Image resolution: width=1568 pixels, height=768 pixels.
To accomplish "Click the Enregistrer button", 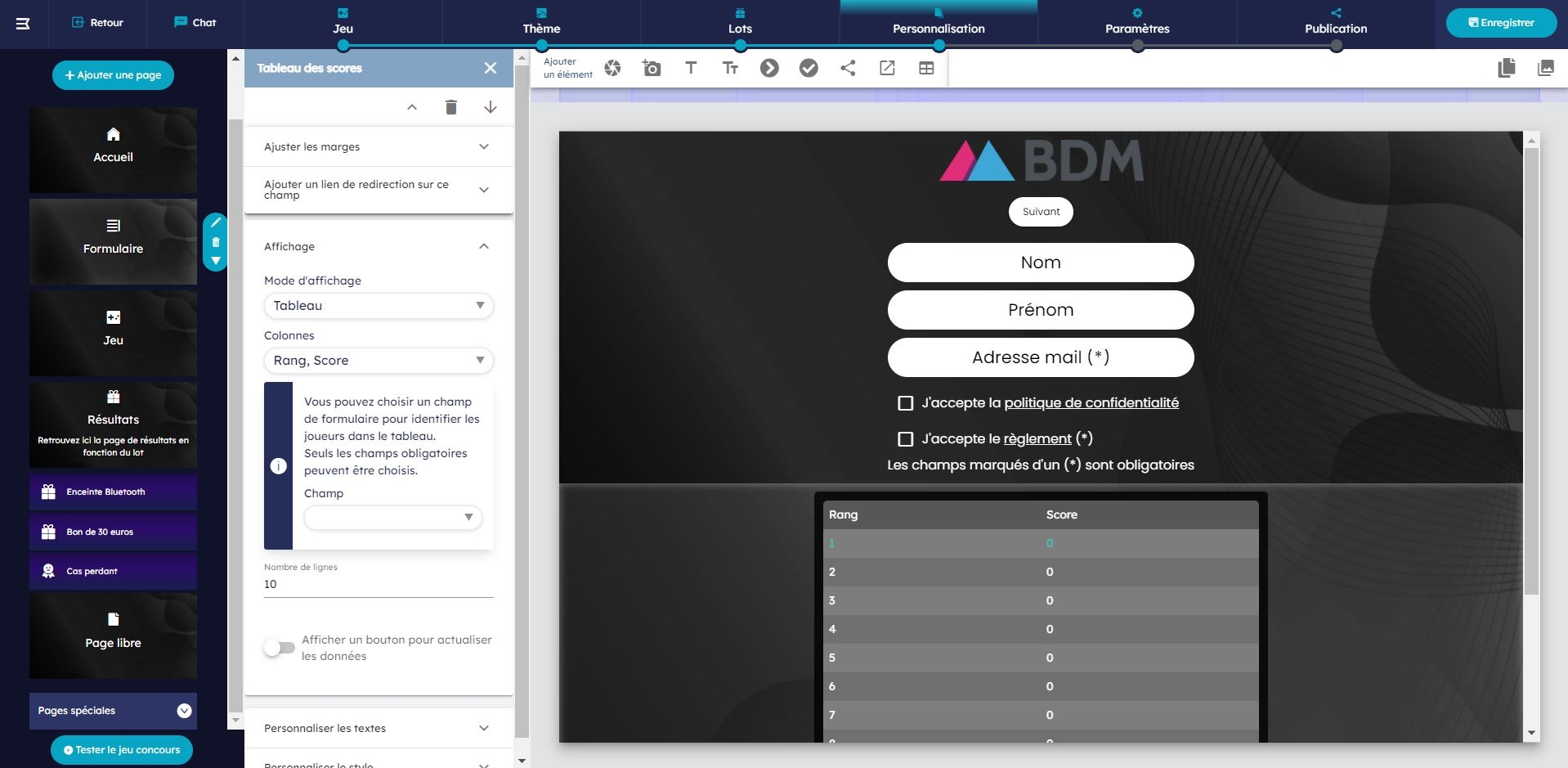I will [x=1501, y=23].
